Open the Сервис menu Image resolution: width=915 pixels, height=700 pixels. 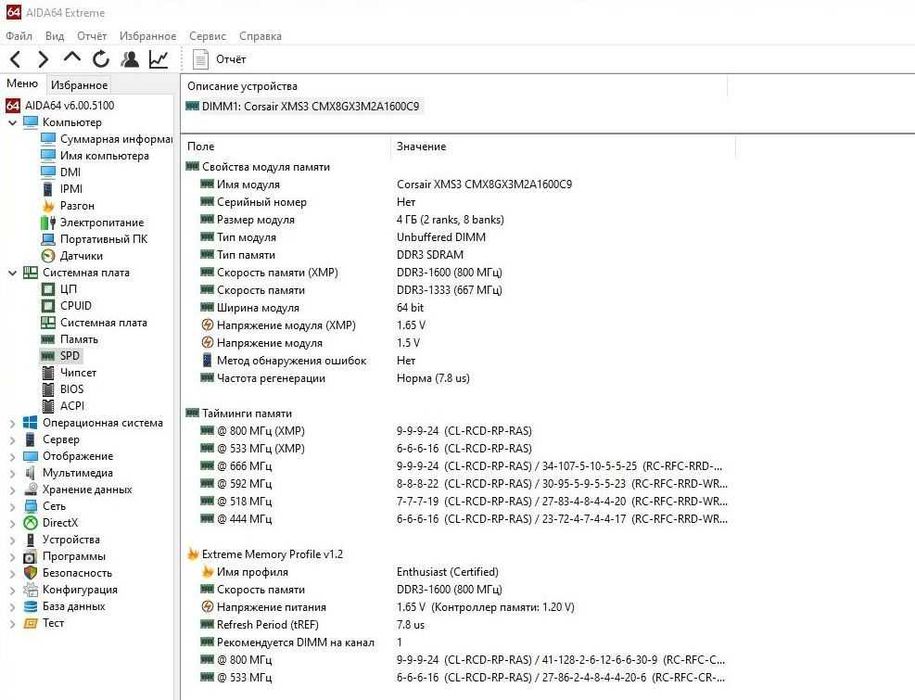[x=207, y=36]
